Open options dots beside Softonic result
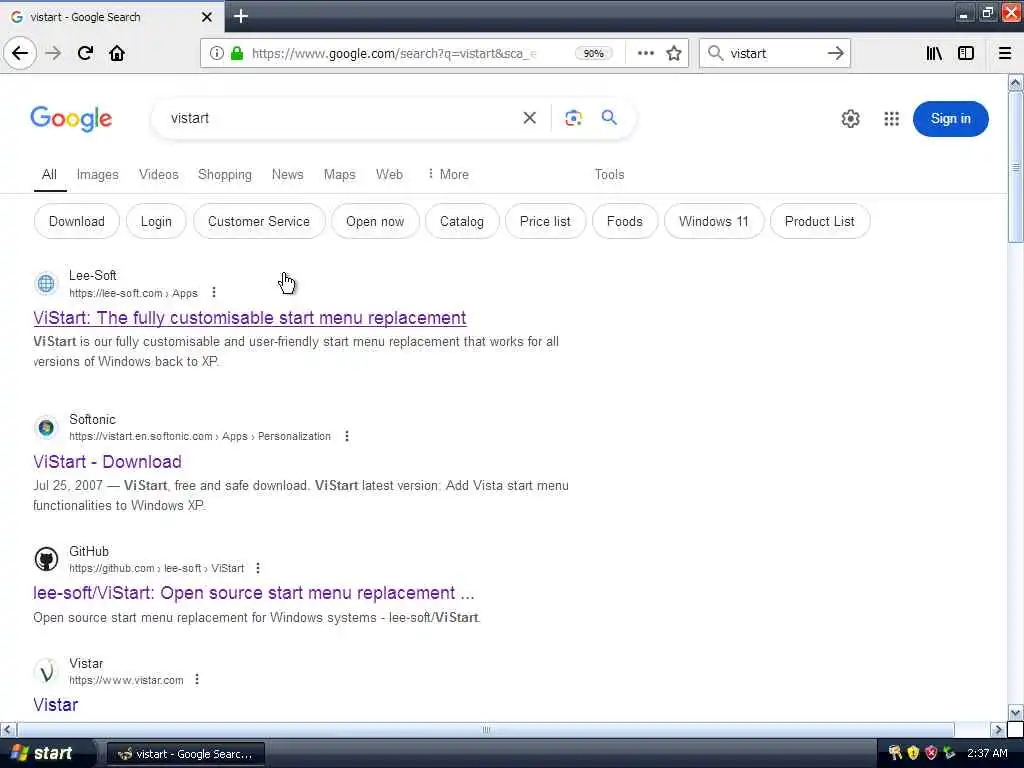Screen dimensions: 1024x768 [347, 436]
